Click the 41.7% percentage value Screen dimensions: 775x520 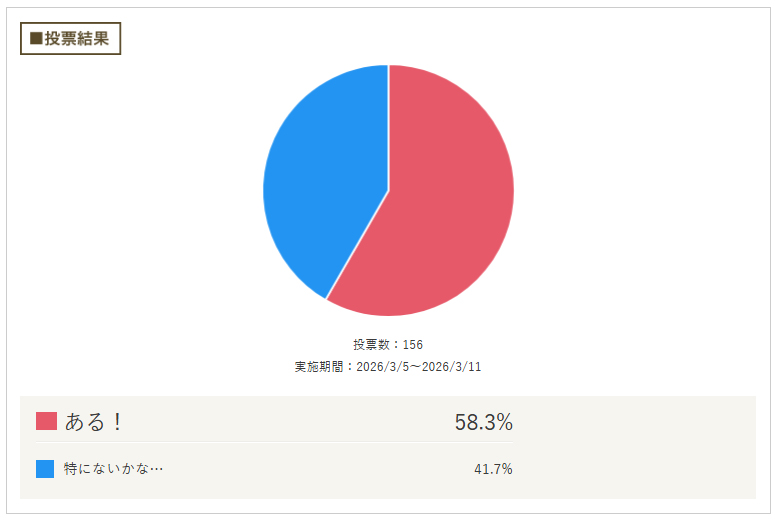[493, 469]
